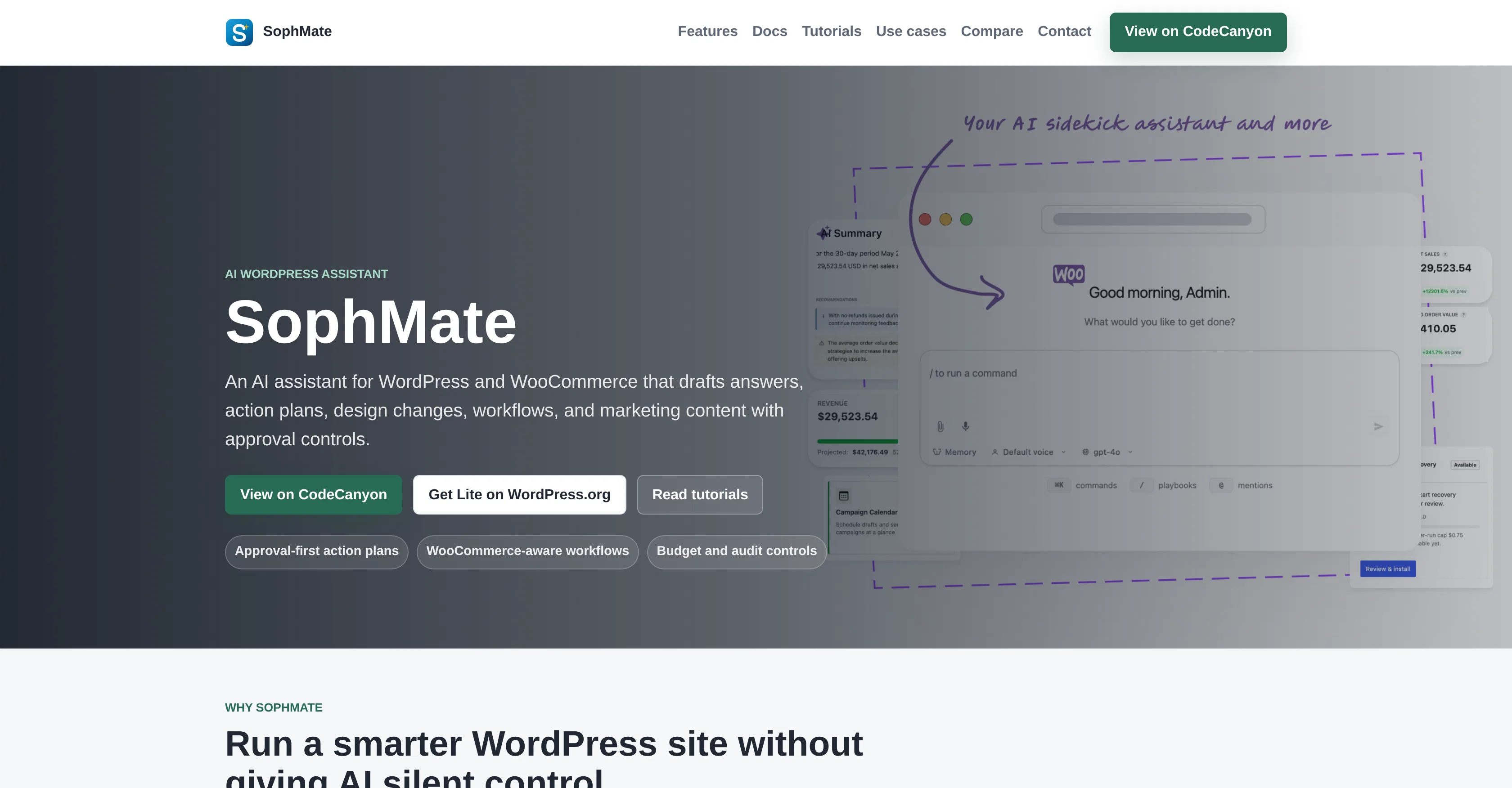This screenshot has width=1512, height=788.
Task: Open the Docs page
Action: [x=769, y=31]
